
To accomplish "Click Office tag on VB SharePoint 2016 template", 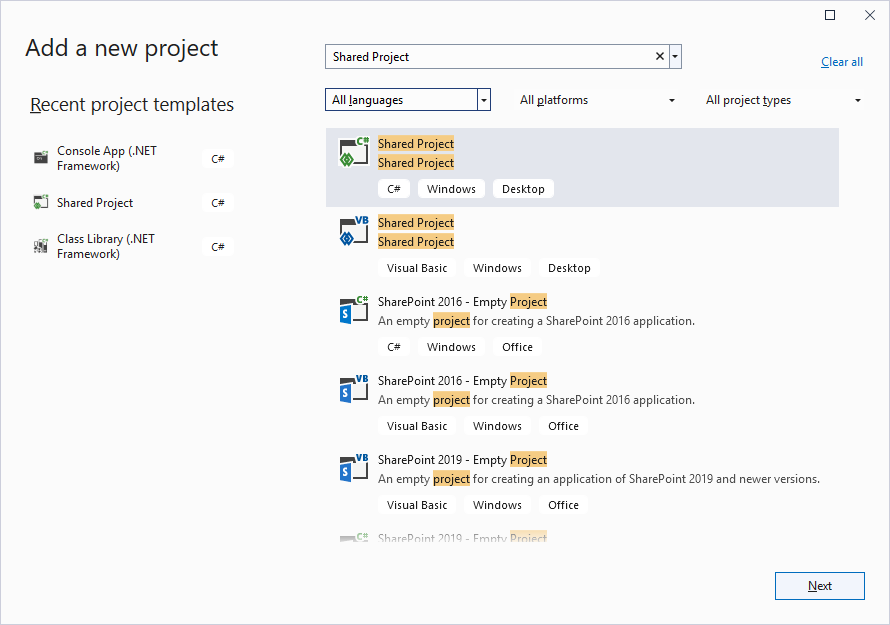I will [x=564, y=426].
